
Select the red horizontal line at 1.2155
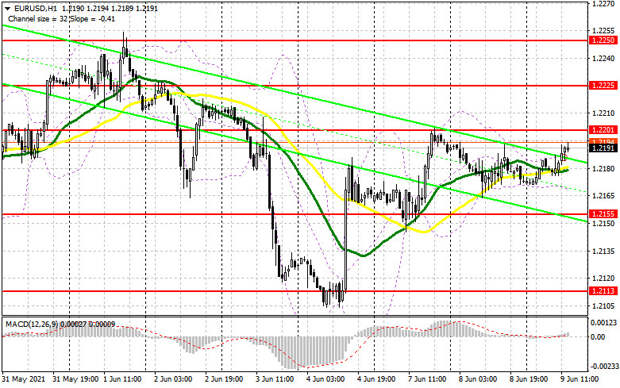tap(294, 214)
